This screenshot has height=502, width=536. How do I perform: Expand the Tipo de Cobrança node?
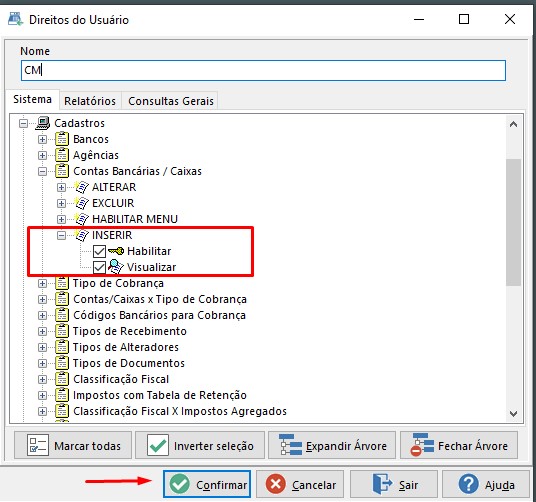coord(42,283)
